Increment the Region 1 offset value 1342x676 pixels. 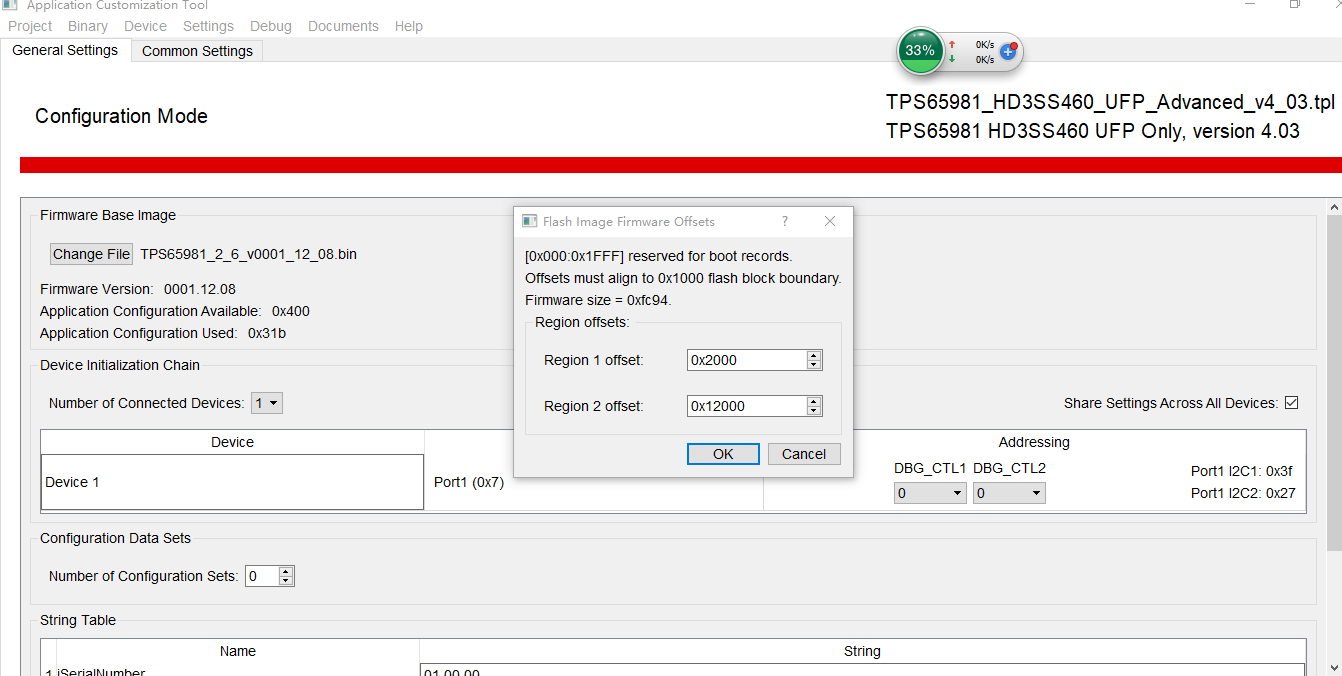(814, 355)
